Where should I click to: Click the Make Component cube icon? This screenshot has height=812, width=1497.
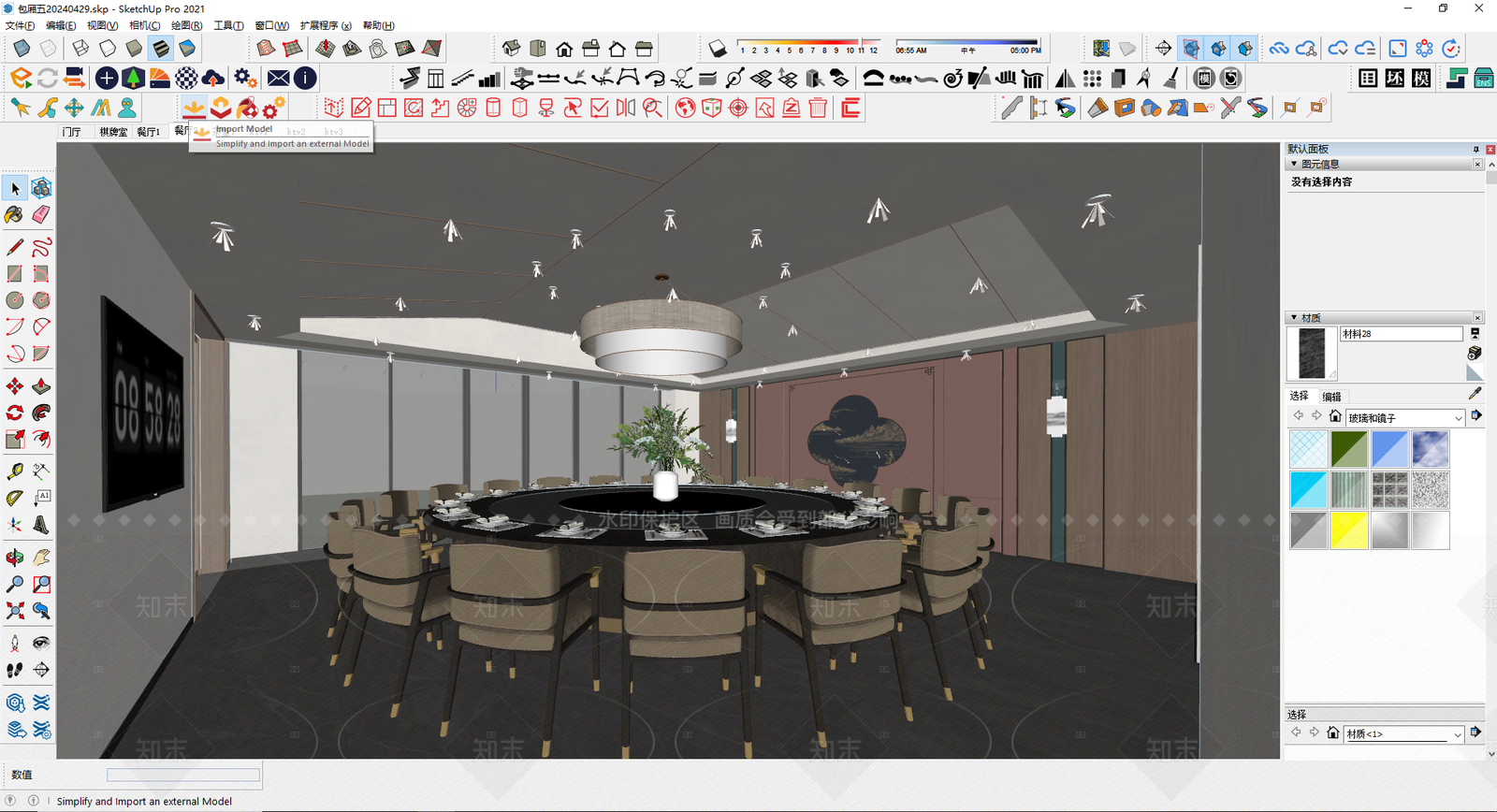point(41,189)
